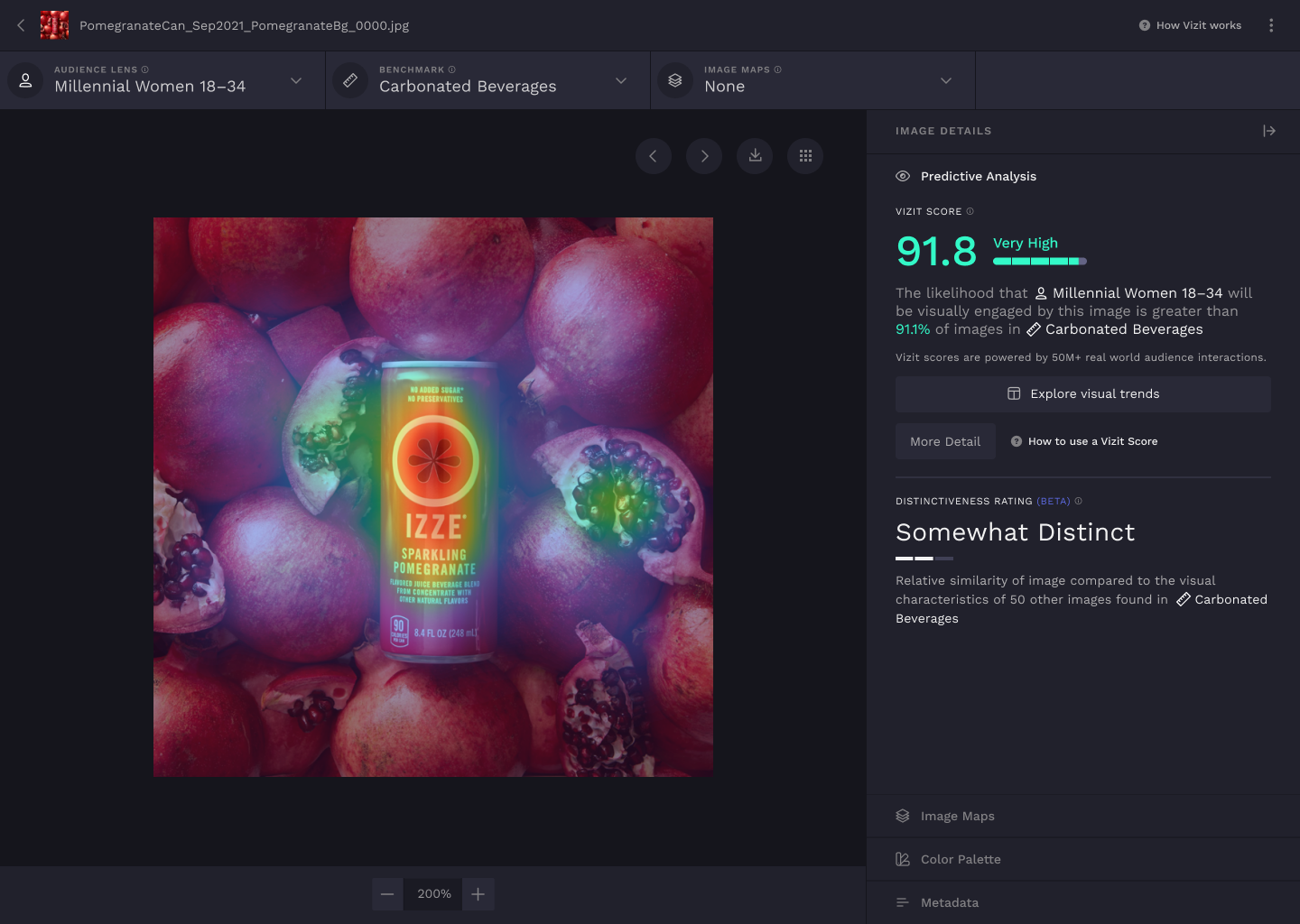1300x924 pixels.
Task: Click the Somewhat Distinct rating bar
Action: coord(924,559)
